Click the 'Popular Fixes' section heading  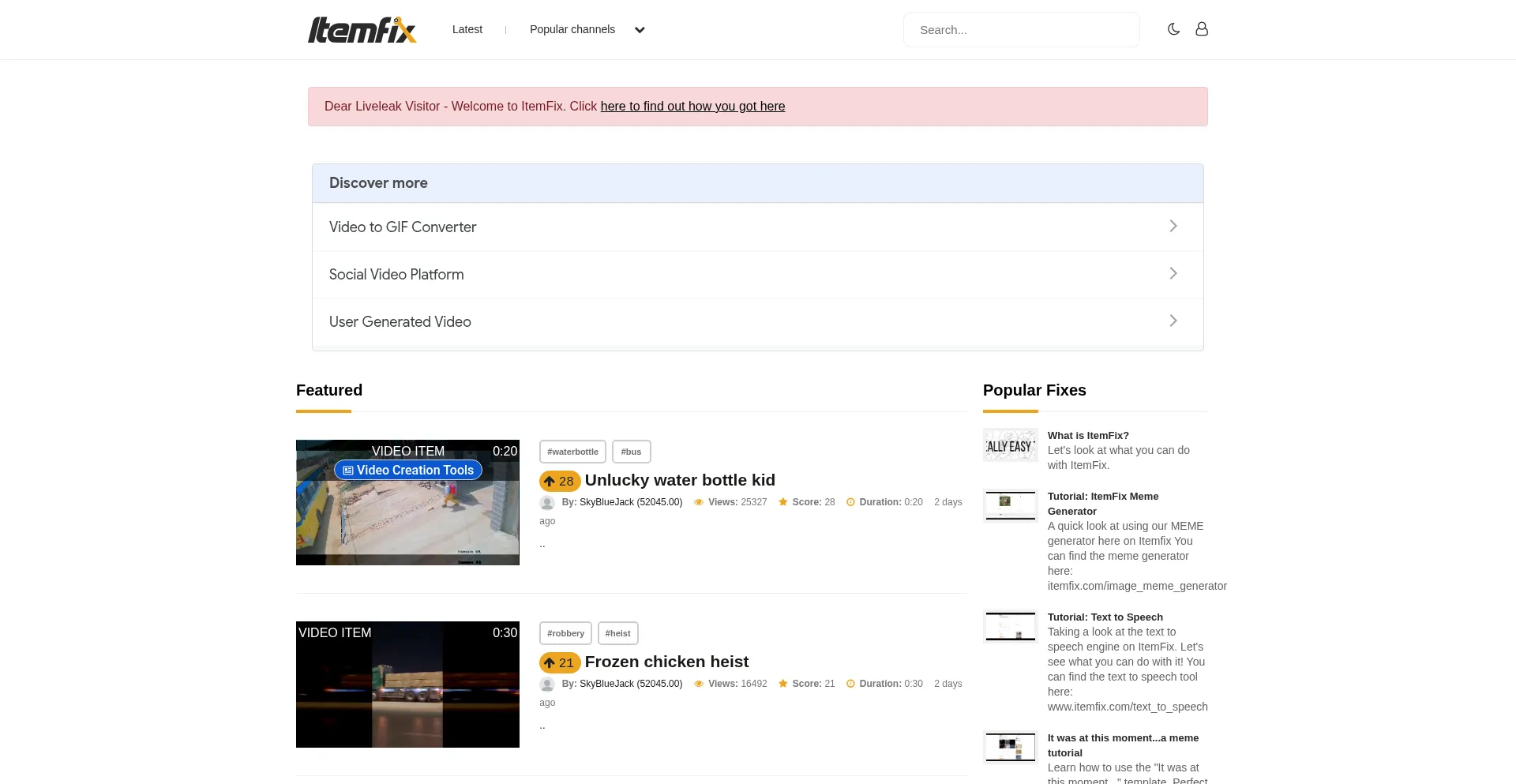(1034, 390)
